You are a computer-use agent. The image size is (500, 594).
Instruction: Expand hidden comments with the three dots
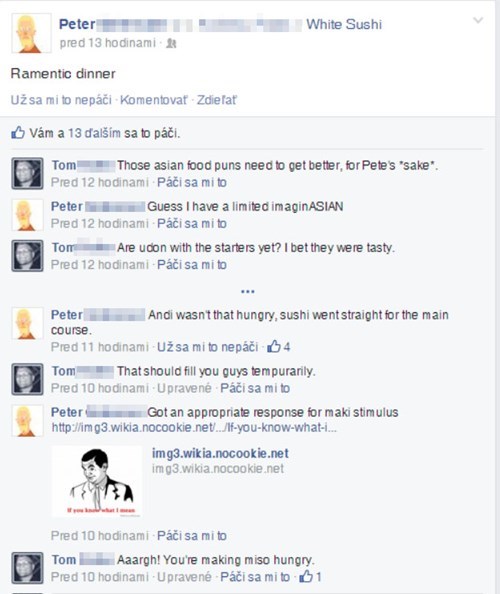pos(247,291)
